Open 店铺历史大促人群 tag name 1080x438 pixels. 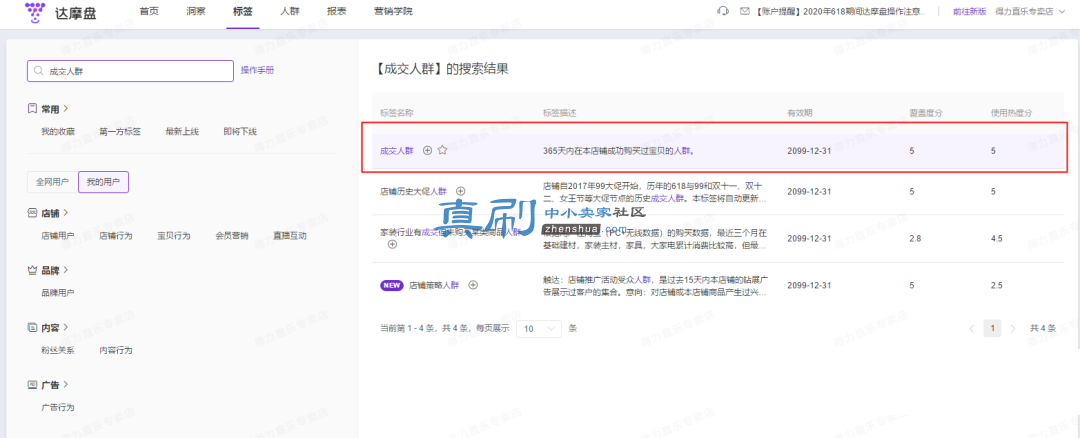tap(413, 191)
